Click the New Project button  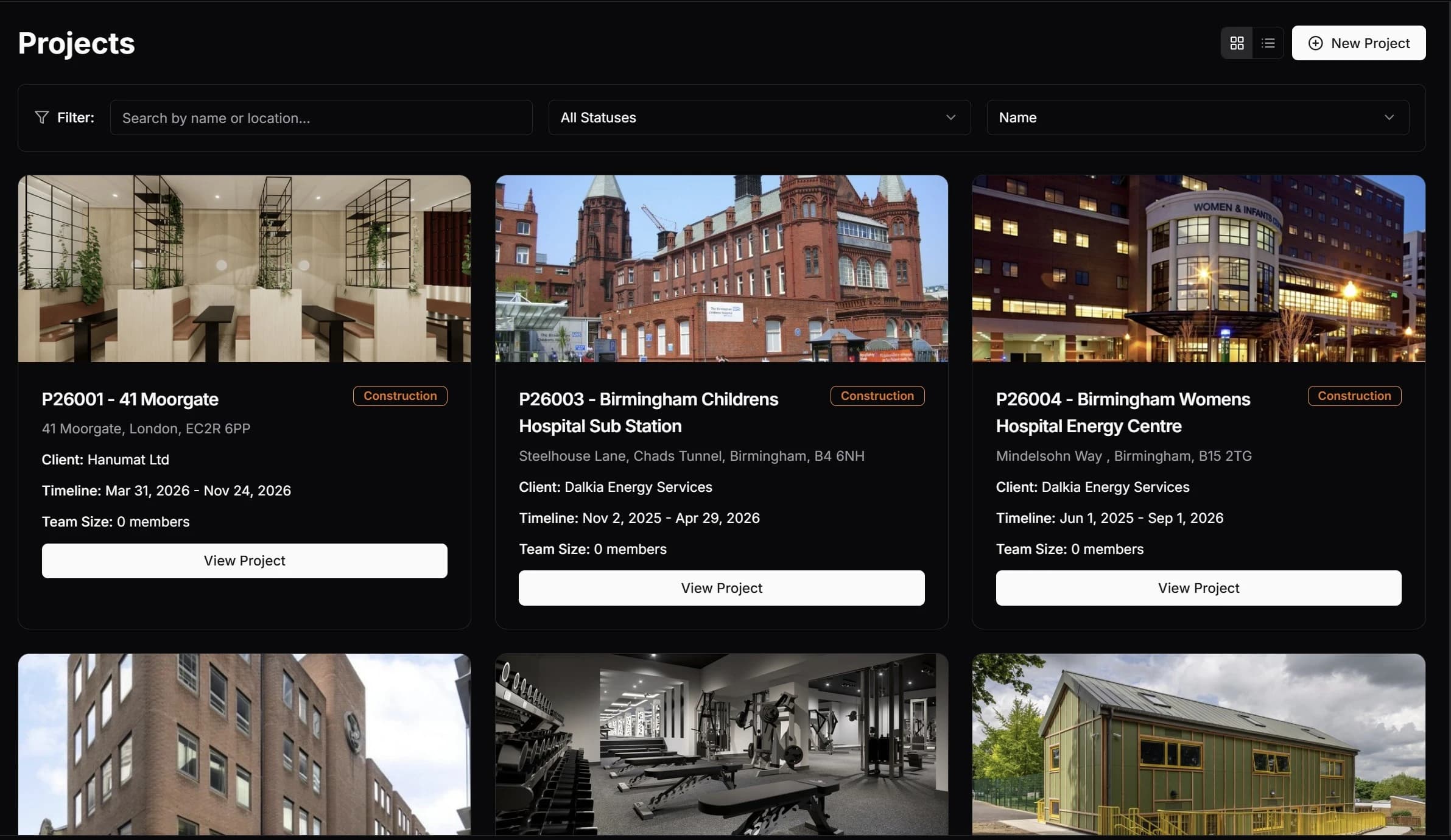tap(1359, 43)
